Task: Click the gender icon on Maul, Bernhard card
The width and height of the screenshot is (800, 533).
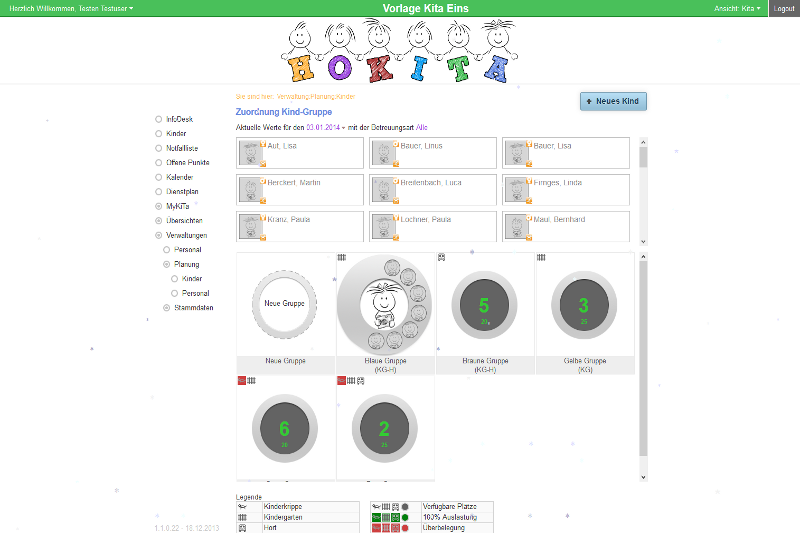Action: pyautogui.click(x=529, y=218)
